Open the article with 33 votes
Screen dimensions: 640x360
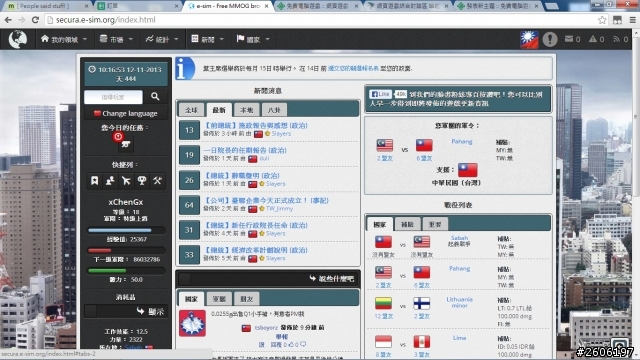click(x=256, y=250)
